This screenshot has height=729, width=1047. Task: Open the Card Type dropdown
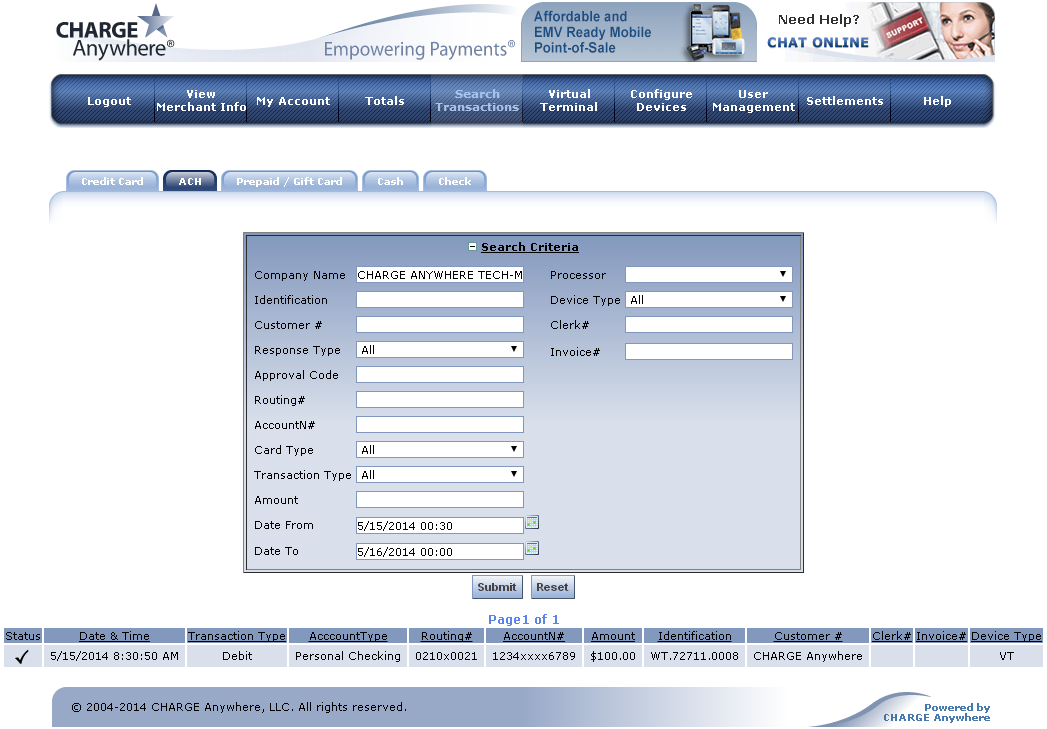point(440,450)
